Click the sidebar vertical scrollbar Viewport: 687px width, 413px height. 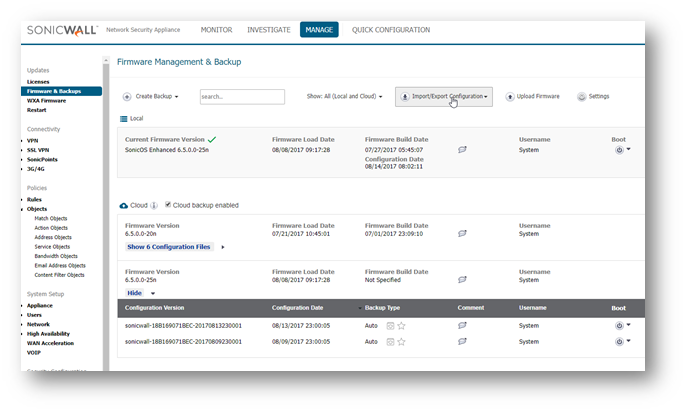point(106,200)
